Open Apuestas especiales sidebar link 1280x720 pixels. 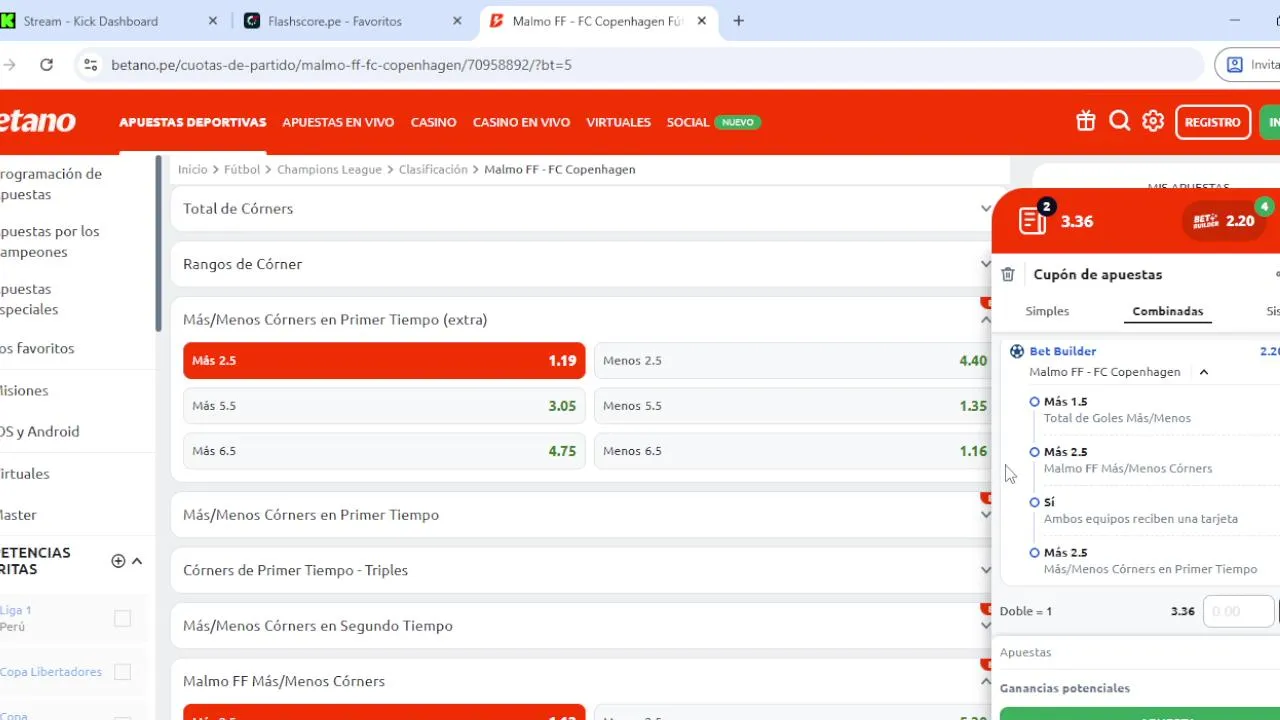pyautogui.click(x=30, y=299)
